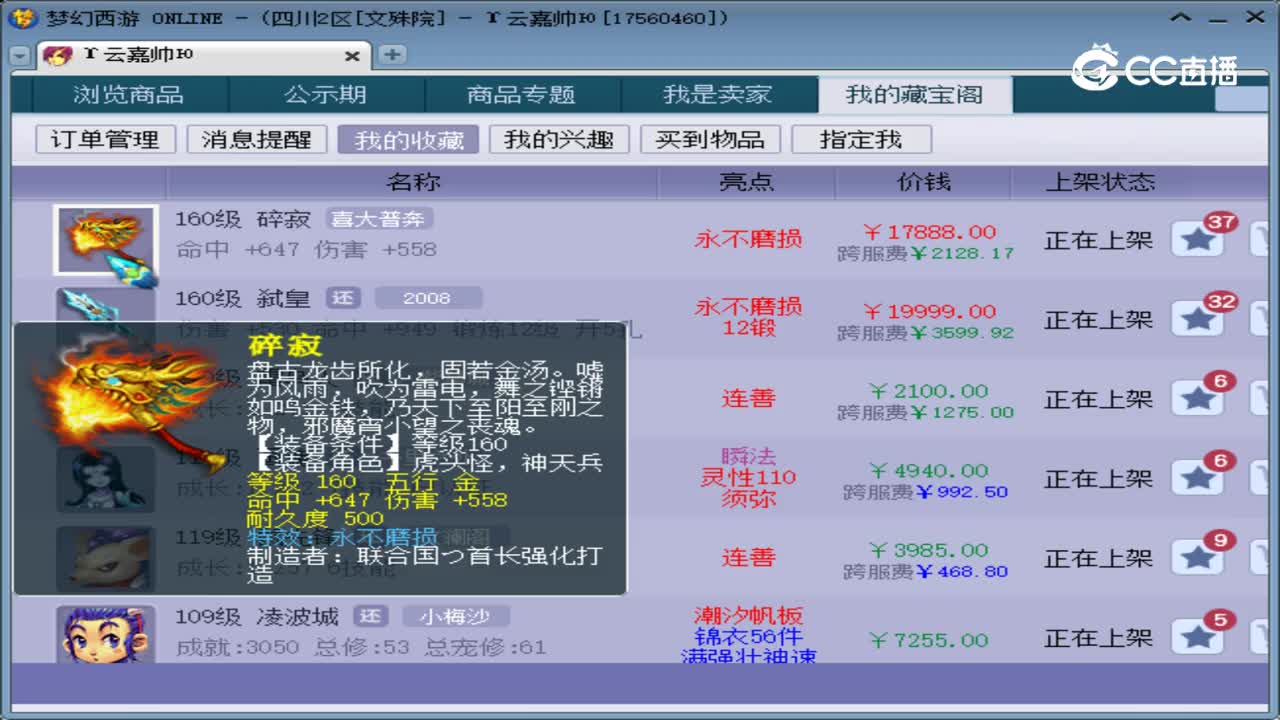Screen dimensions: 1280x720
Task: Click the 潮汐帆板 highlight text
Action: coord(748,616)
